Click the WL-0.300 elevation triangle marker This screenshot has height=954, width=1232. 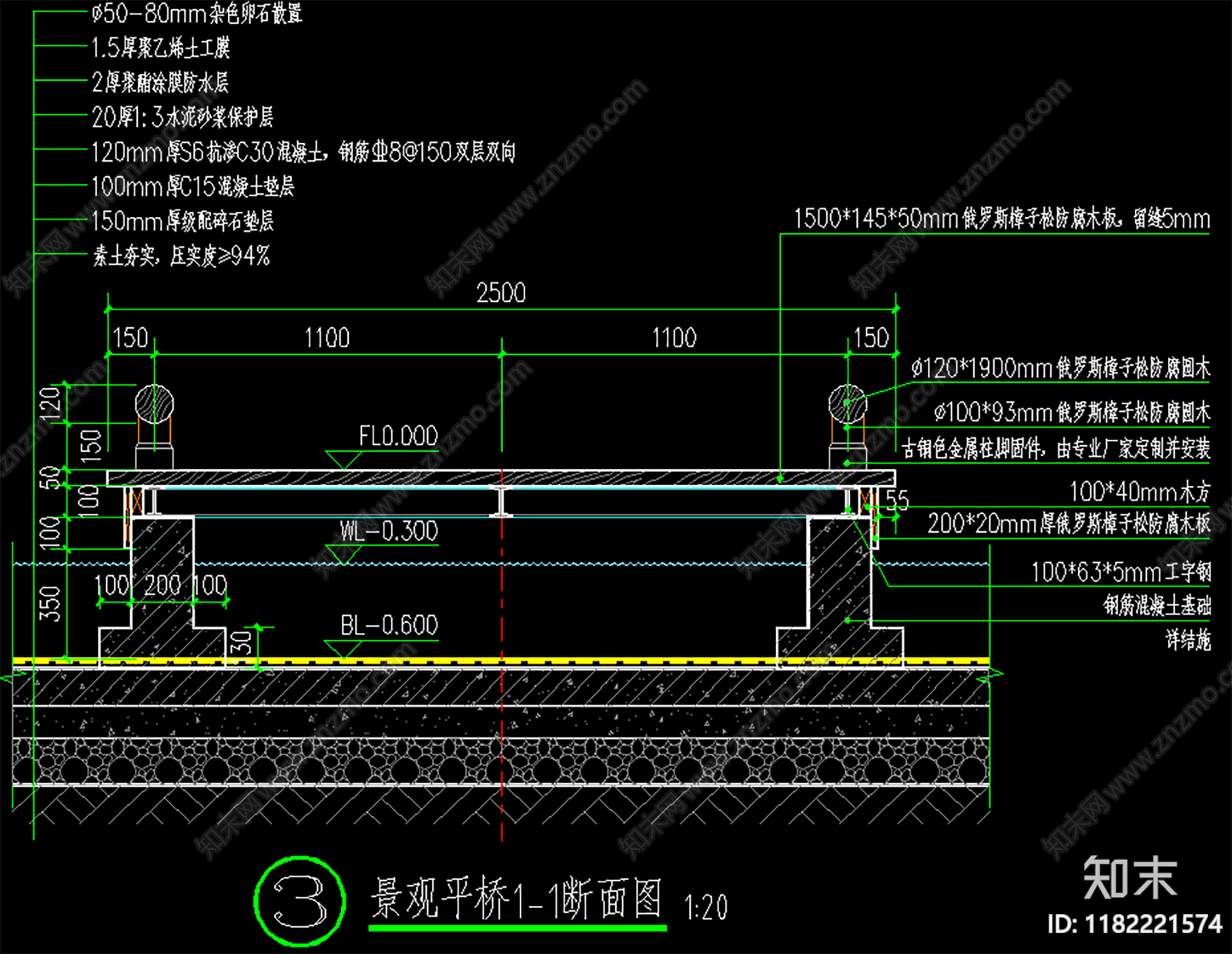343,554
